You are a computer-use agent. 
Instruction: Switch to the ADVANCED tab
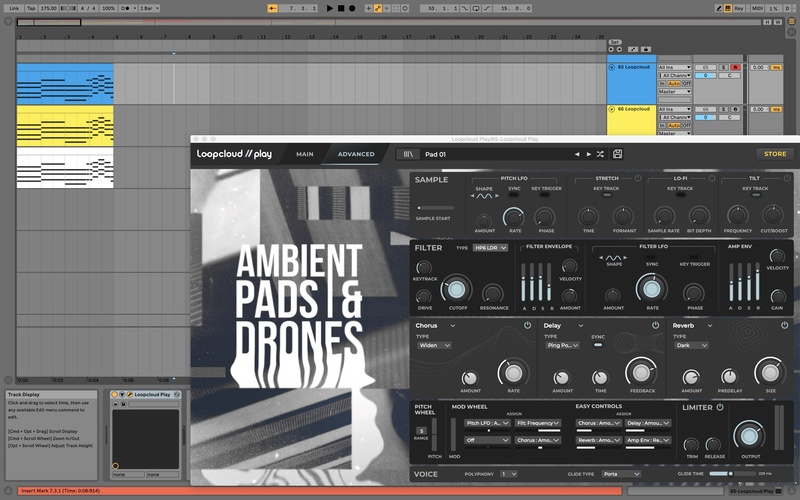pos(356,154)
